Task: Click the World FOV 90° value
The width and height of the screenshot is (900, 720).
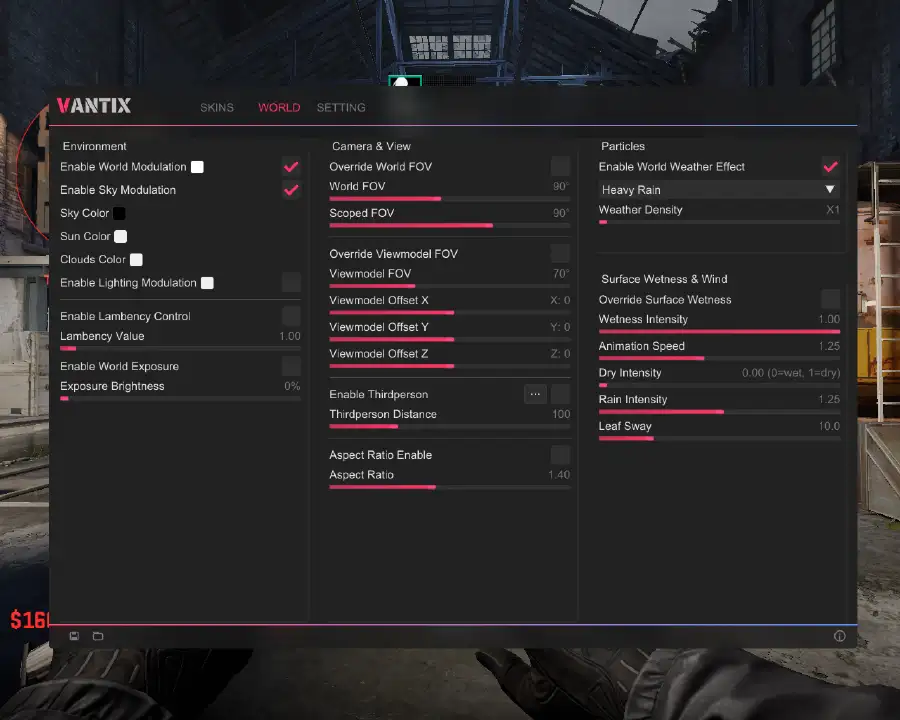Action: tap(561, 187)
